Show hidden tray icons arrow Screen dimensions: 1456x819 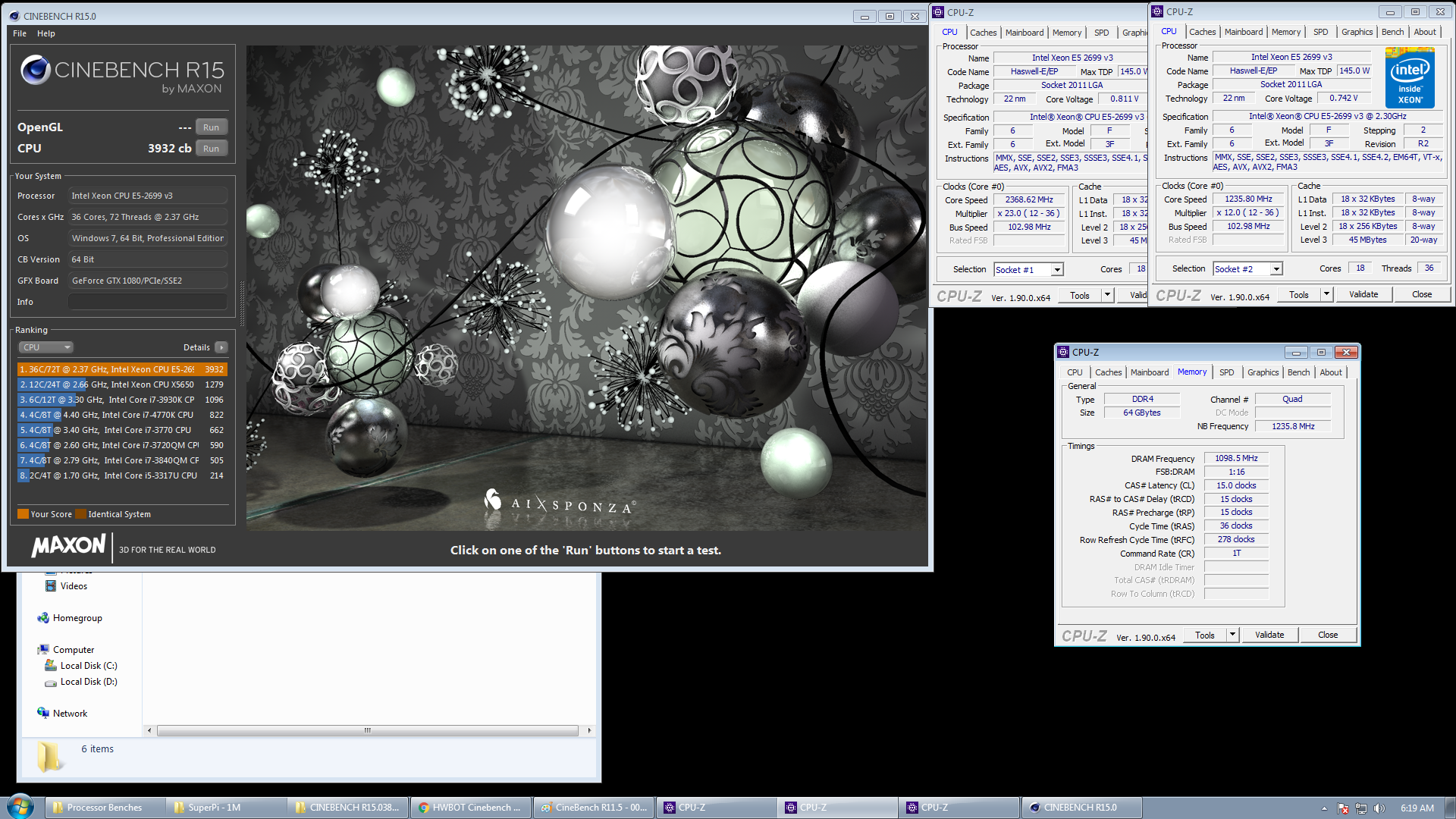pos(1324,808)
